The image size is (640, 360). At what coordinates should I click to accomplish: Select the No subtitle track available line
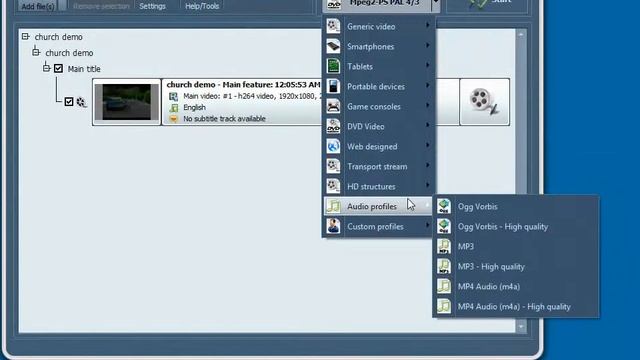[x=224, y=119]
